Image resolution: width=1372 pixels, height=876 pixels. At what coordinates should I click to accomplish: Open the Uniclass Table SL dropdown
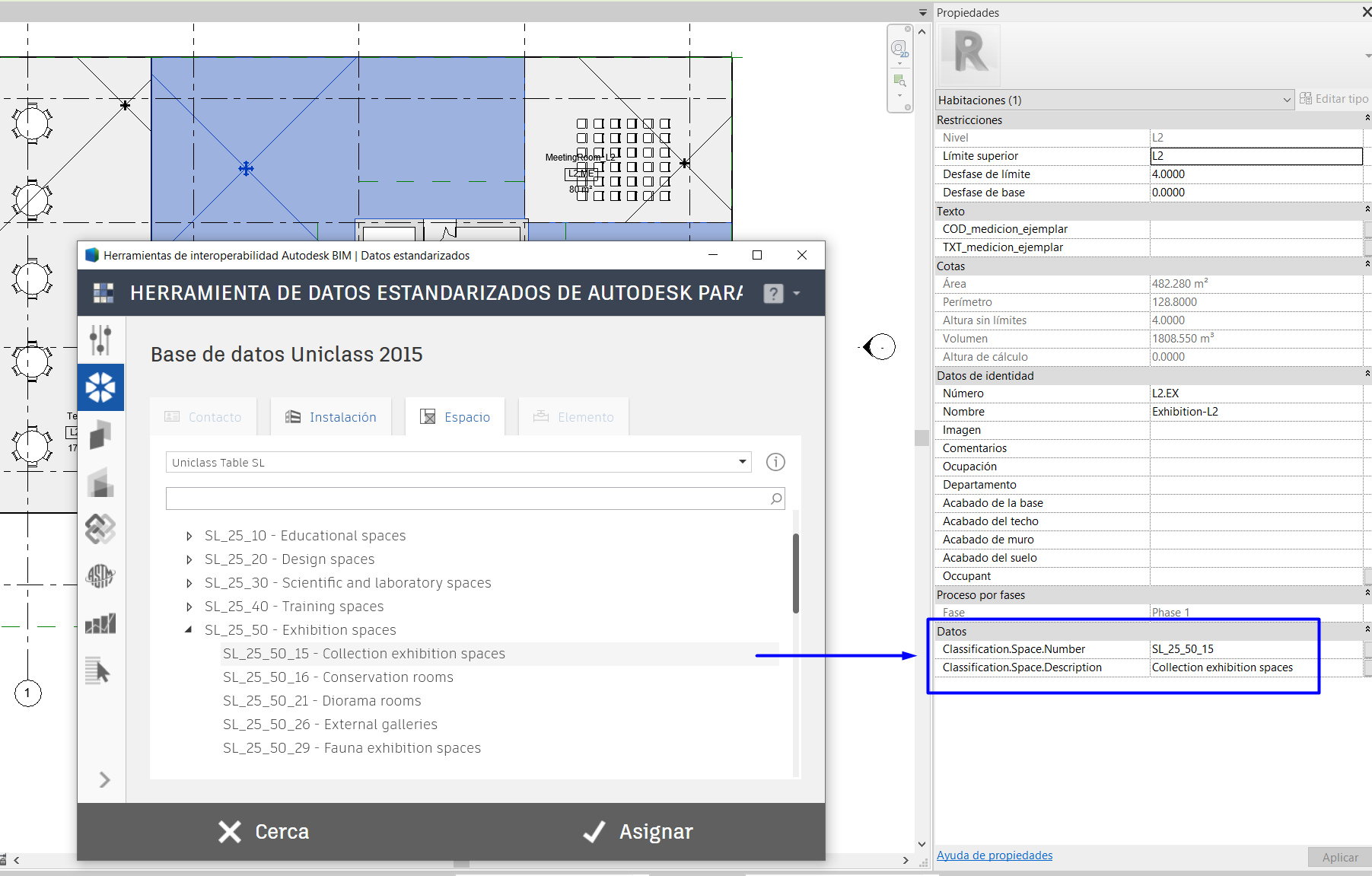click(458, 462)
